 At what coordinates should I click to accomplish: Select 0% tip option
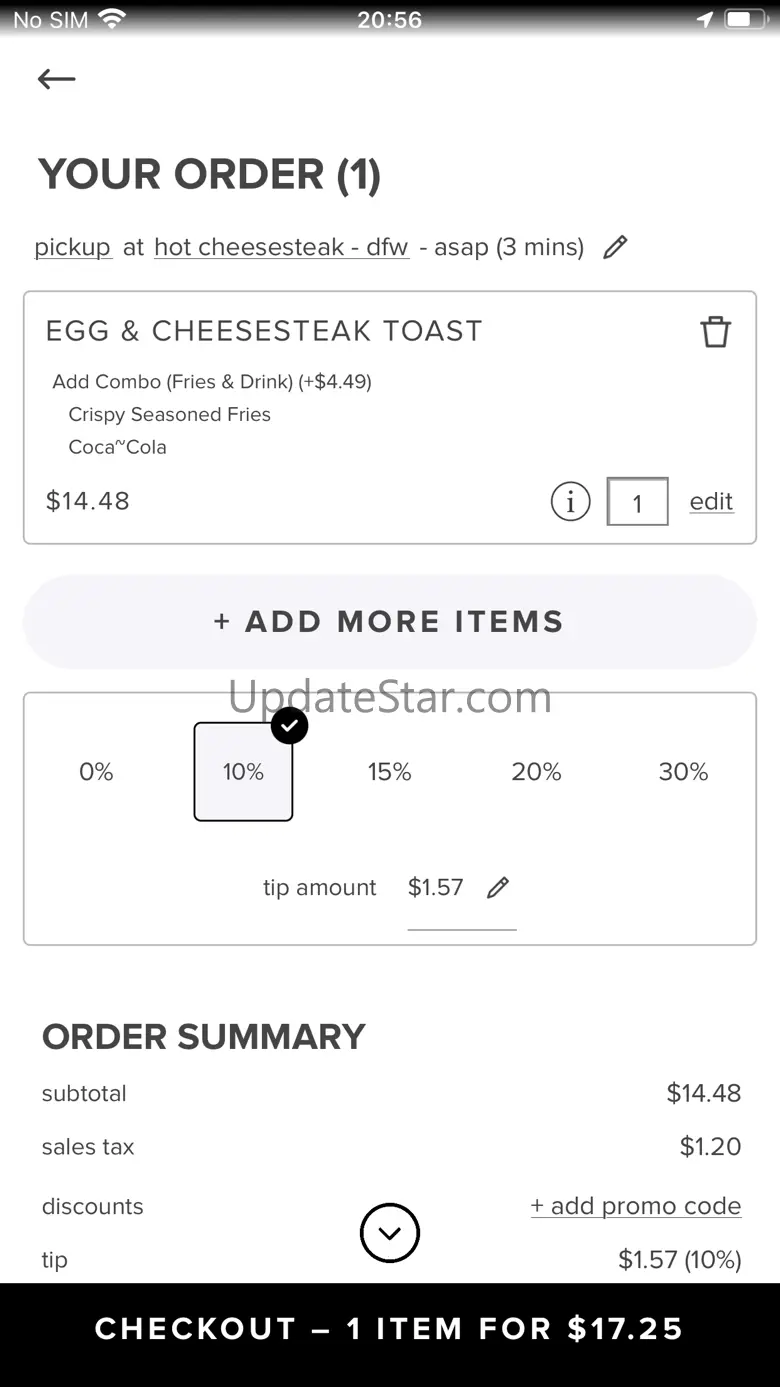pyautogui.click(x=96, y=772)
